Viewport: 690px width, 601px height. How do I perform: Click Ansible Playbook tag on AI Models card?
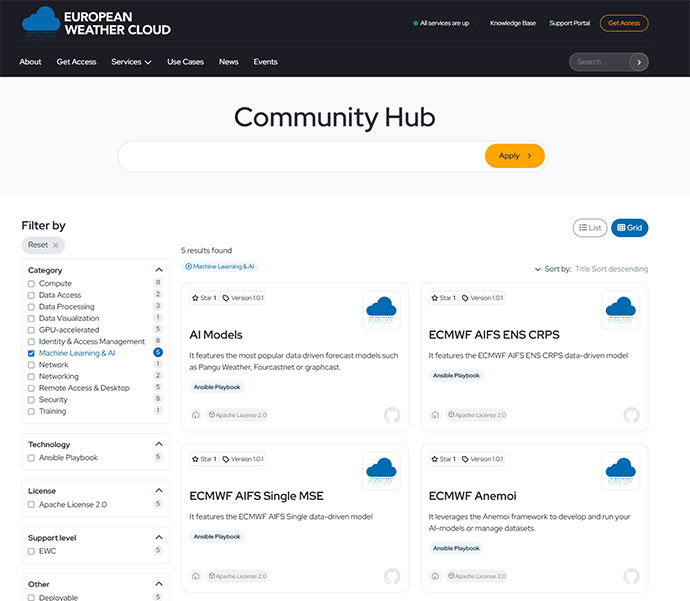[217, 387]
